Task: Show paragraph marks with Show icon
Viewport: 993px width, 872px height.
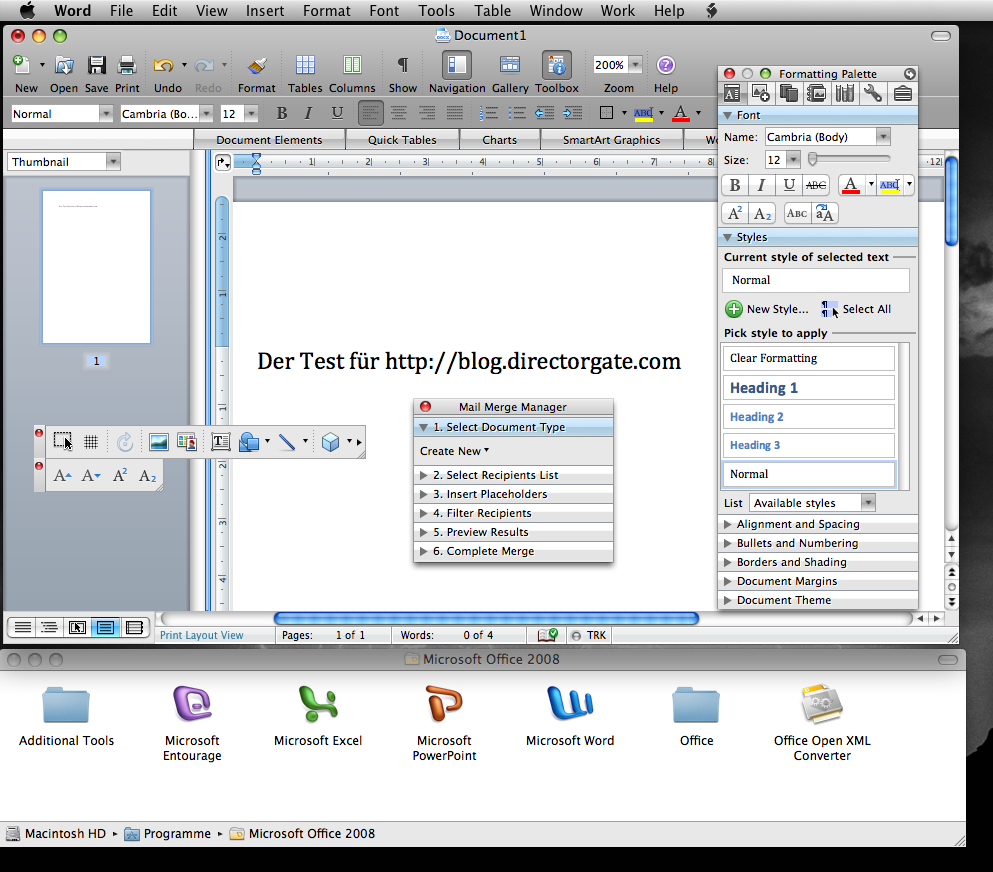Action: [x=402, y=65]
